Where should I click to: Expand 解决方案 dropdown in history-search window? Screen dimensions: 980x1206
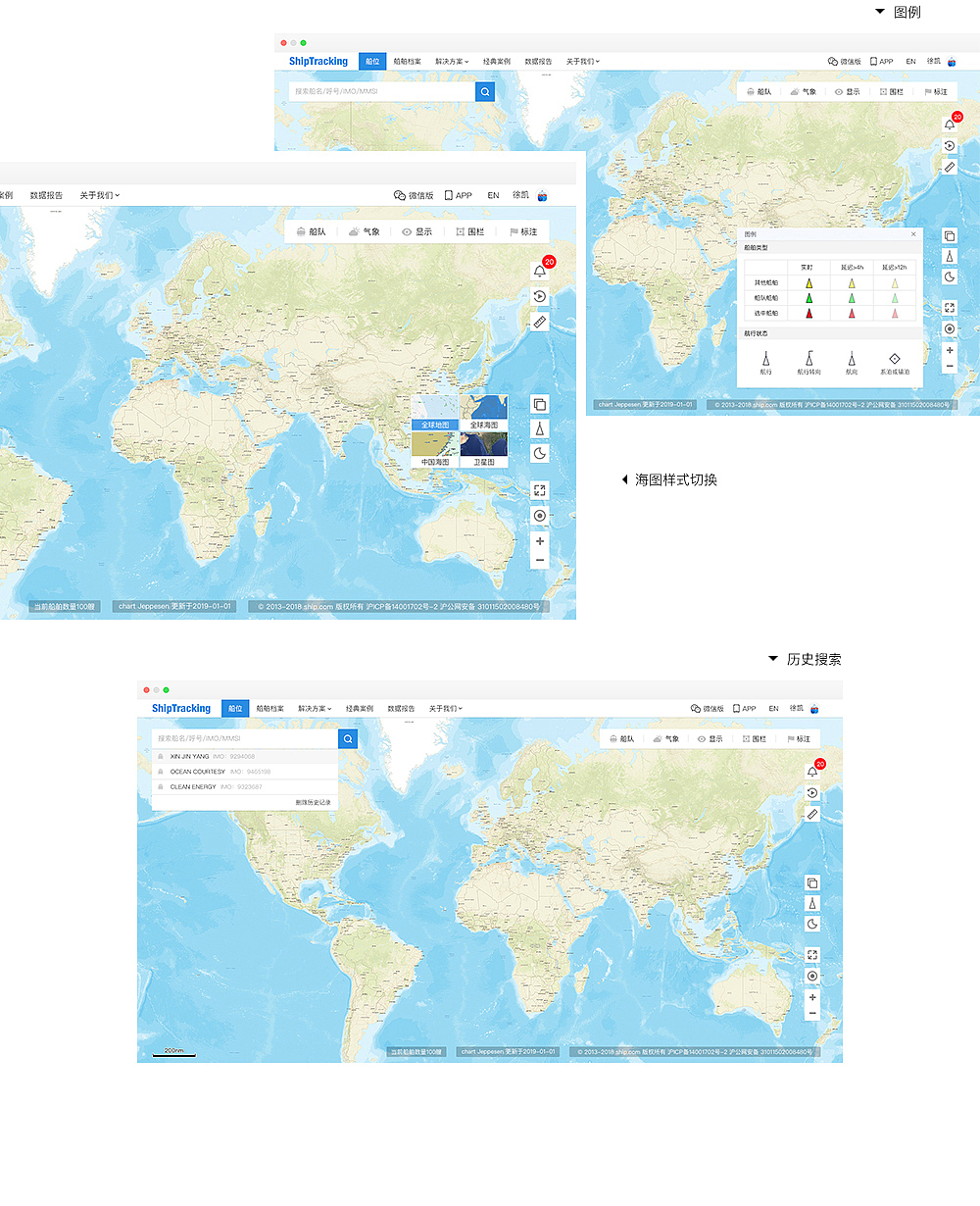pos(315,708)
